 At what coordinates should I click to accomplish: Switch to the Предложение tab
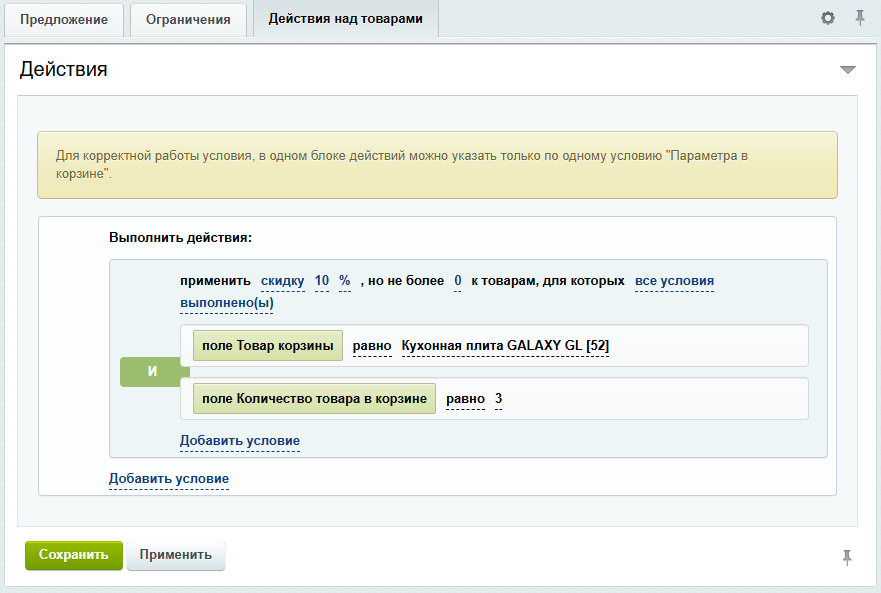click(64, 20)
